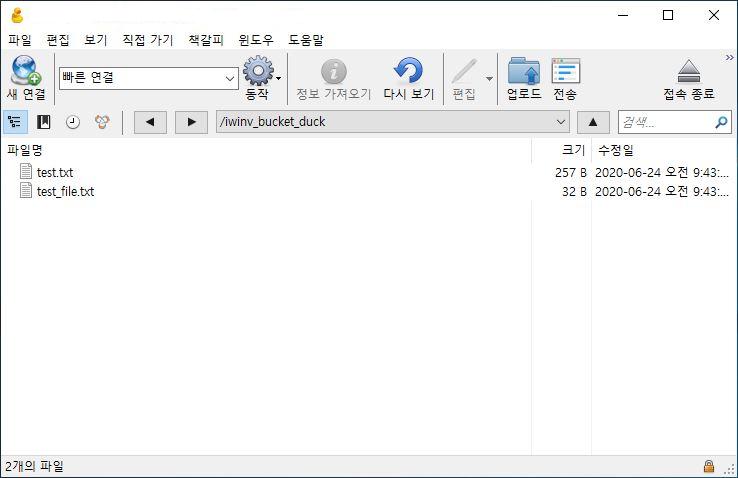The width and height of the screenshot is (738, 478).
Task: Open the Help (도움말) menu
Action: point(306,40)
